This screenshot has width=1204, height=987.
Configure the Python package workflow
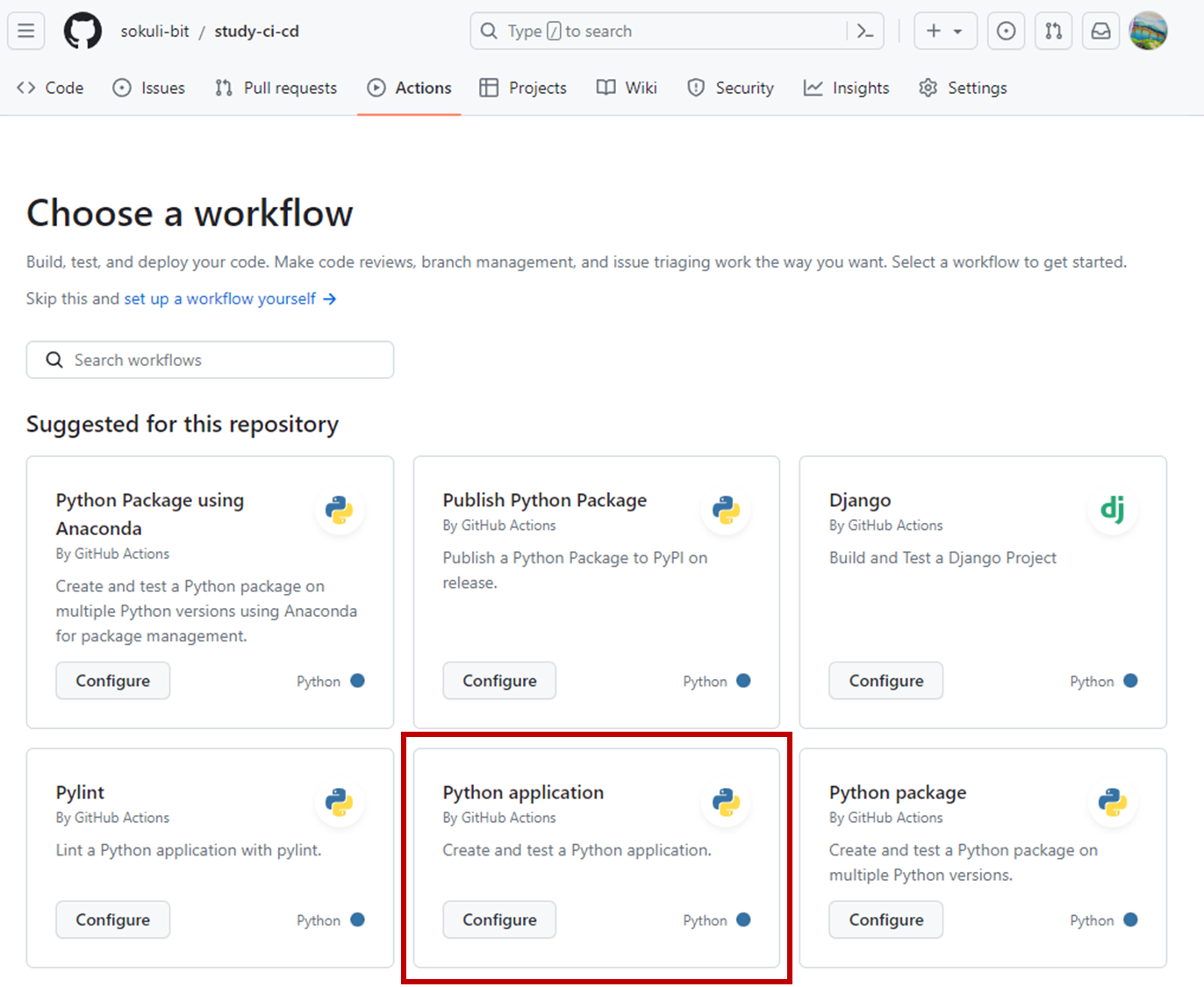pyautogui.click(x=886, y=919)
